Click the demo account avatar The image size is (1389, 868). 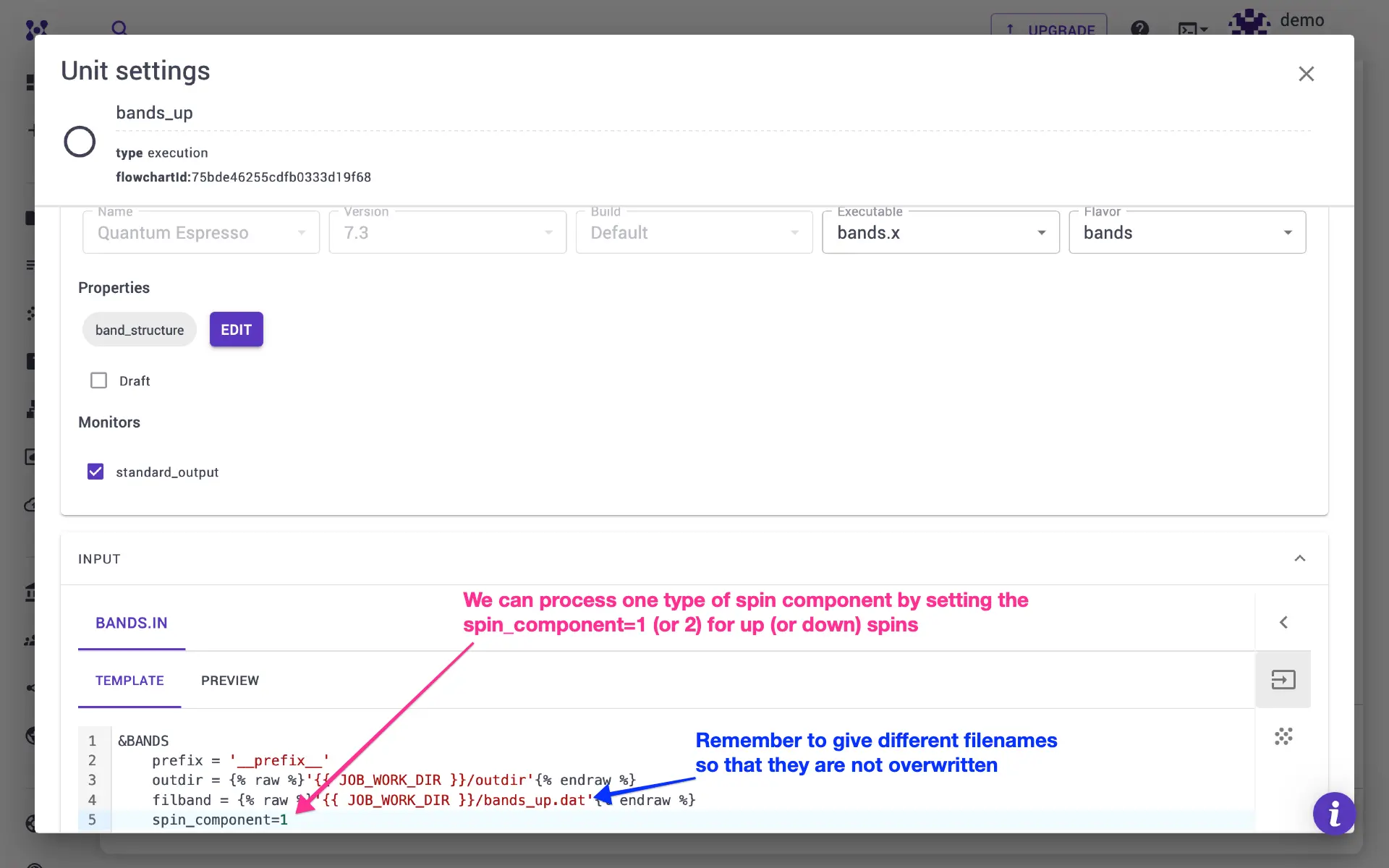[1249, 22]
